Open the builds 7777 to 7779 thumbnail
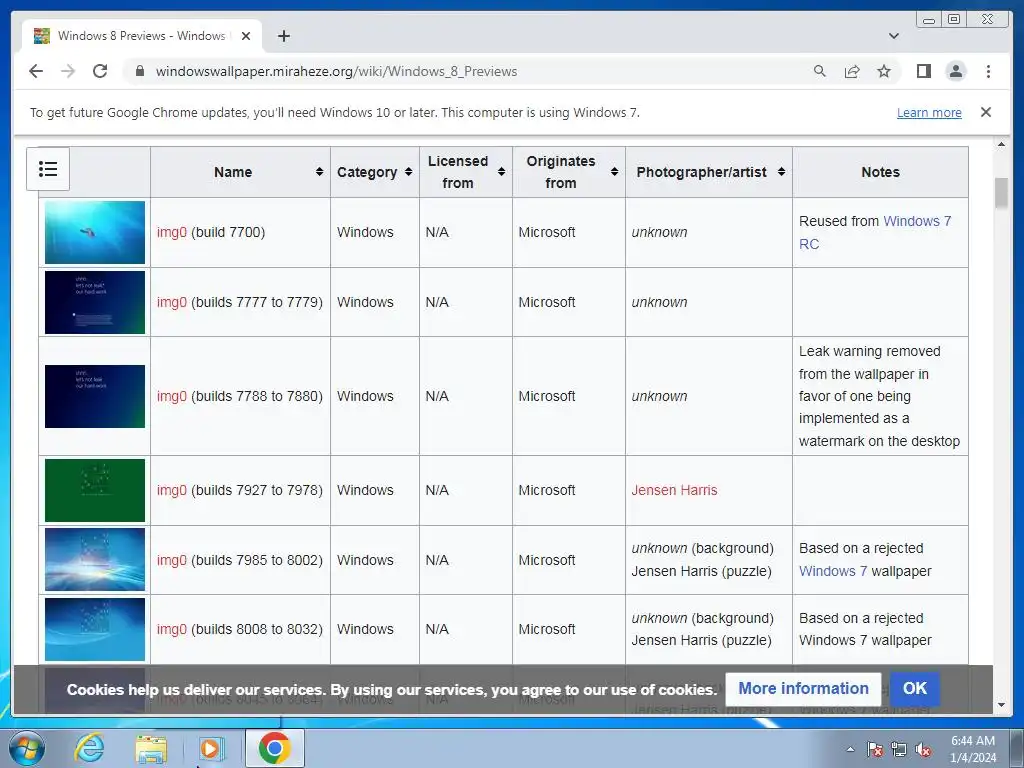 point(95,302)
